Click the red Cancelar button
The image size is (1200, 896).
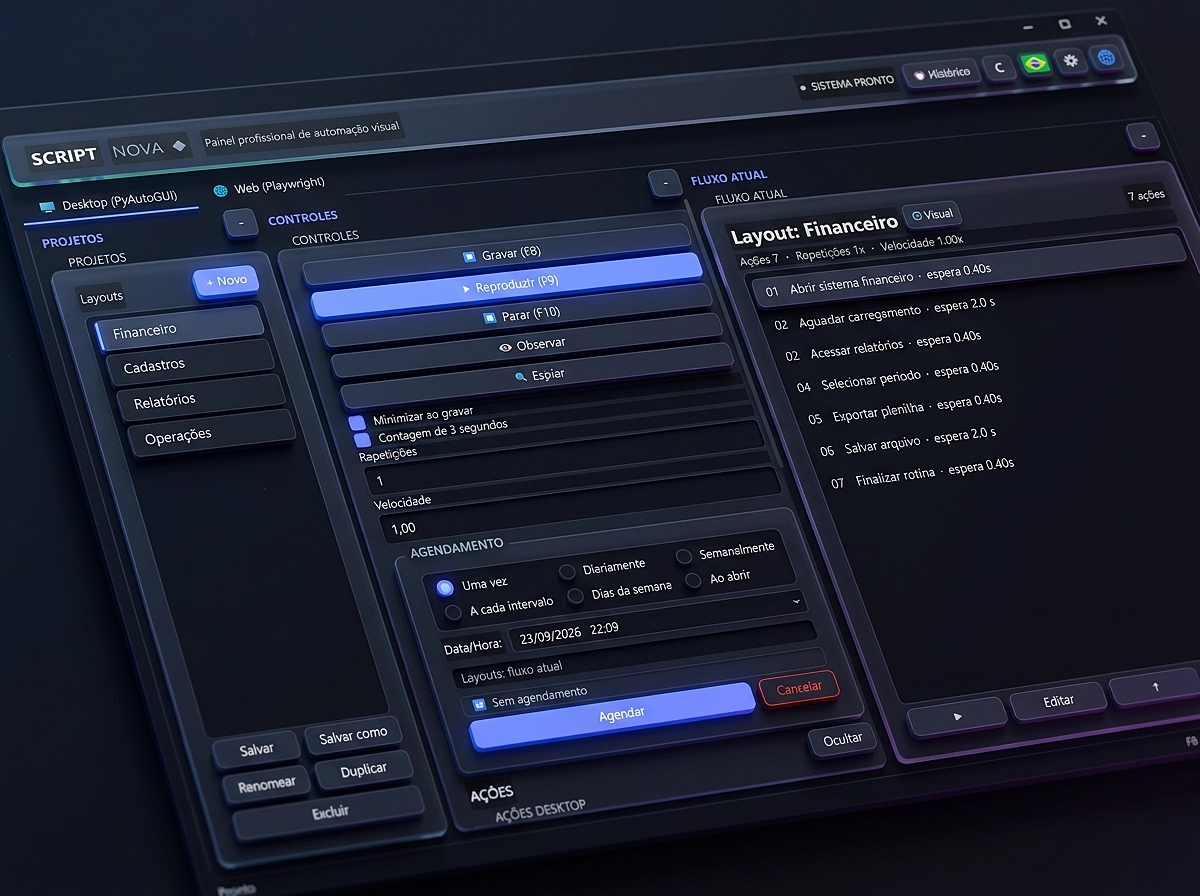click(799, 688)
